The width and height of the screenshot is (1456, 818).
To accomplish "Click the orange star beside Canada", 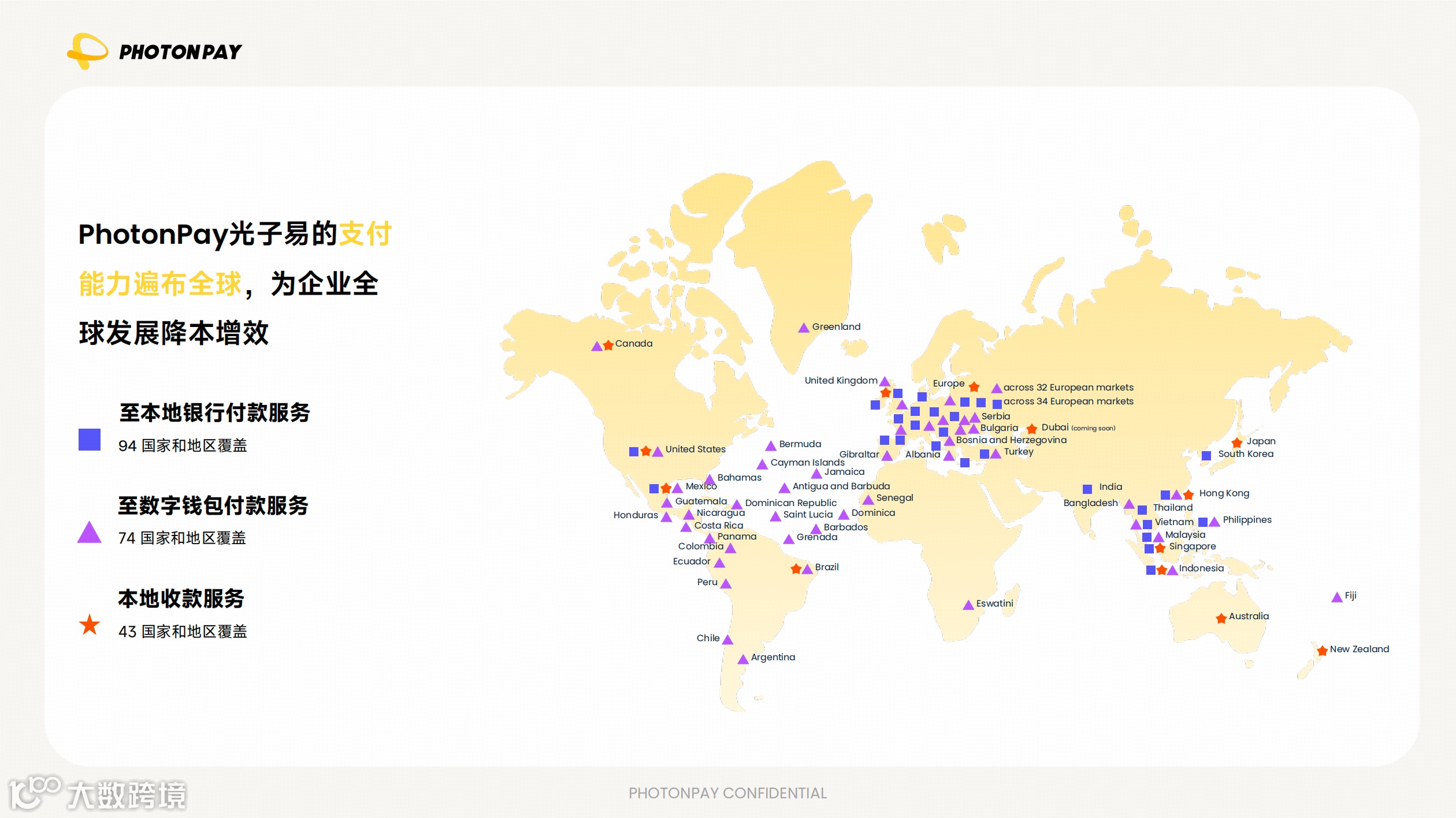I will tap(608, 345).
